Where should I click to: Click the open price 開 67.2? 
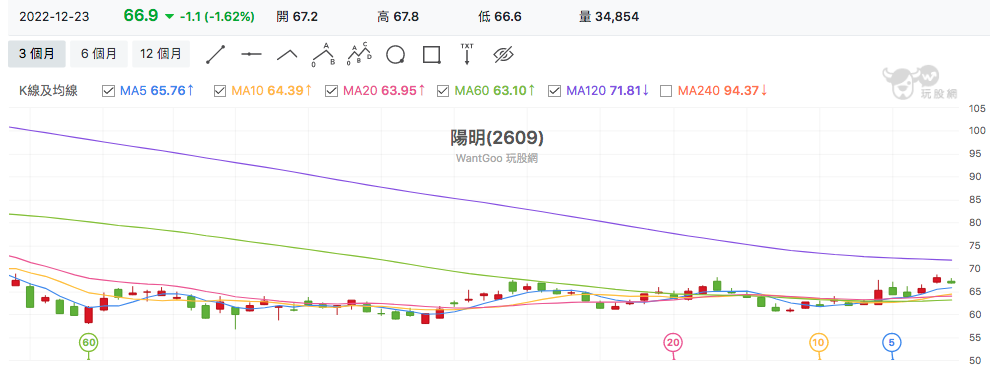click(298, 17)
